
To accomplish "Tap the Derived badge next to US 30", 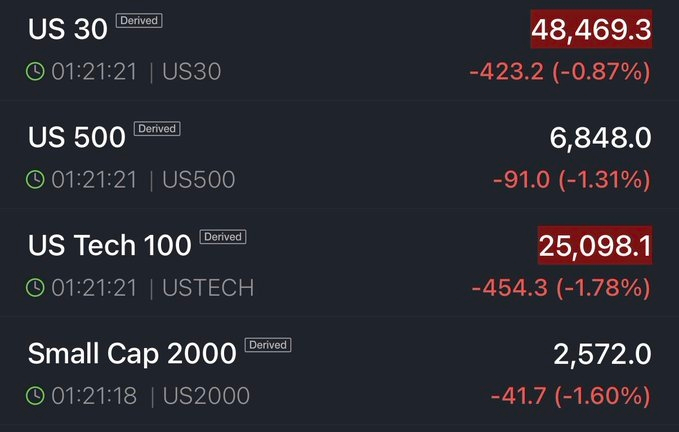I will 139,20.
